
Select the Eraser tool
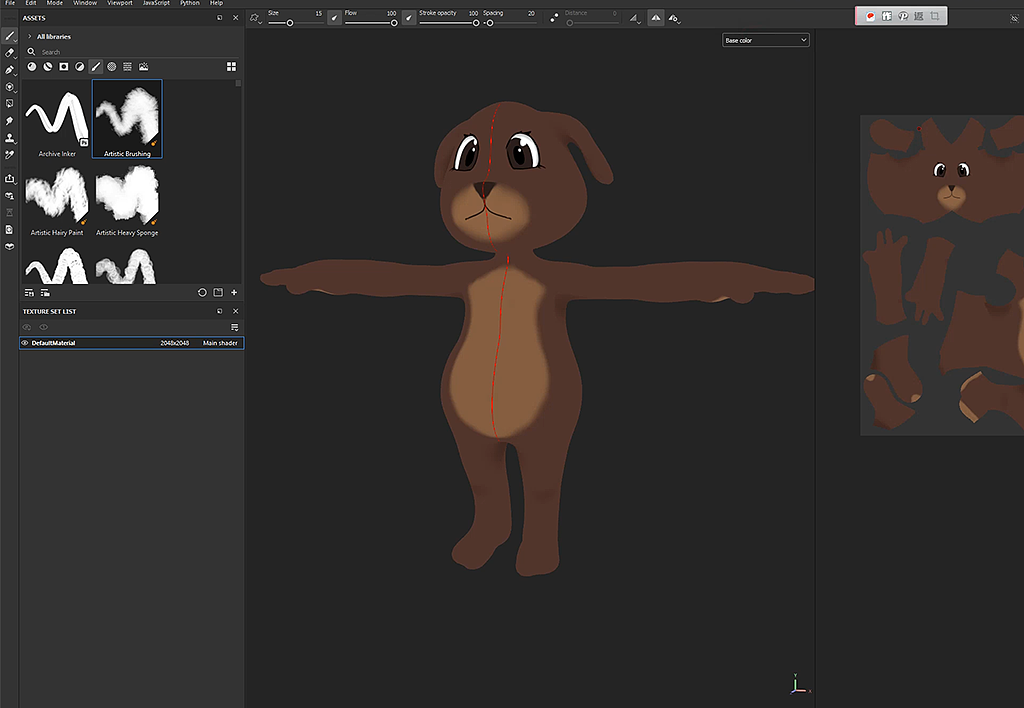10,52
